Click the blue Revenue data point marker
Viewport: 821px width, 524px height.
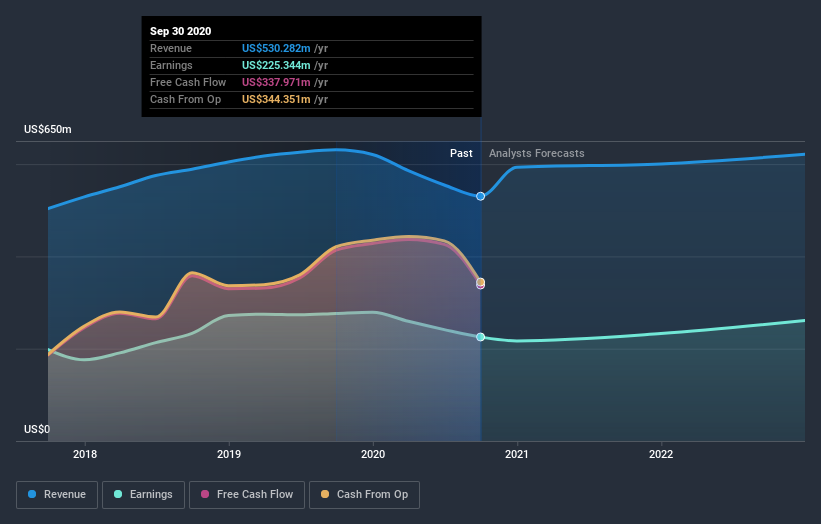pyautogui.click(x=481, y=196)
